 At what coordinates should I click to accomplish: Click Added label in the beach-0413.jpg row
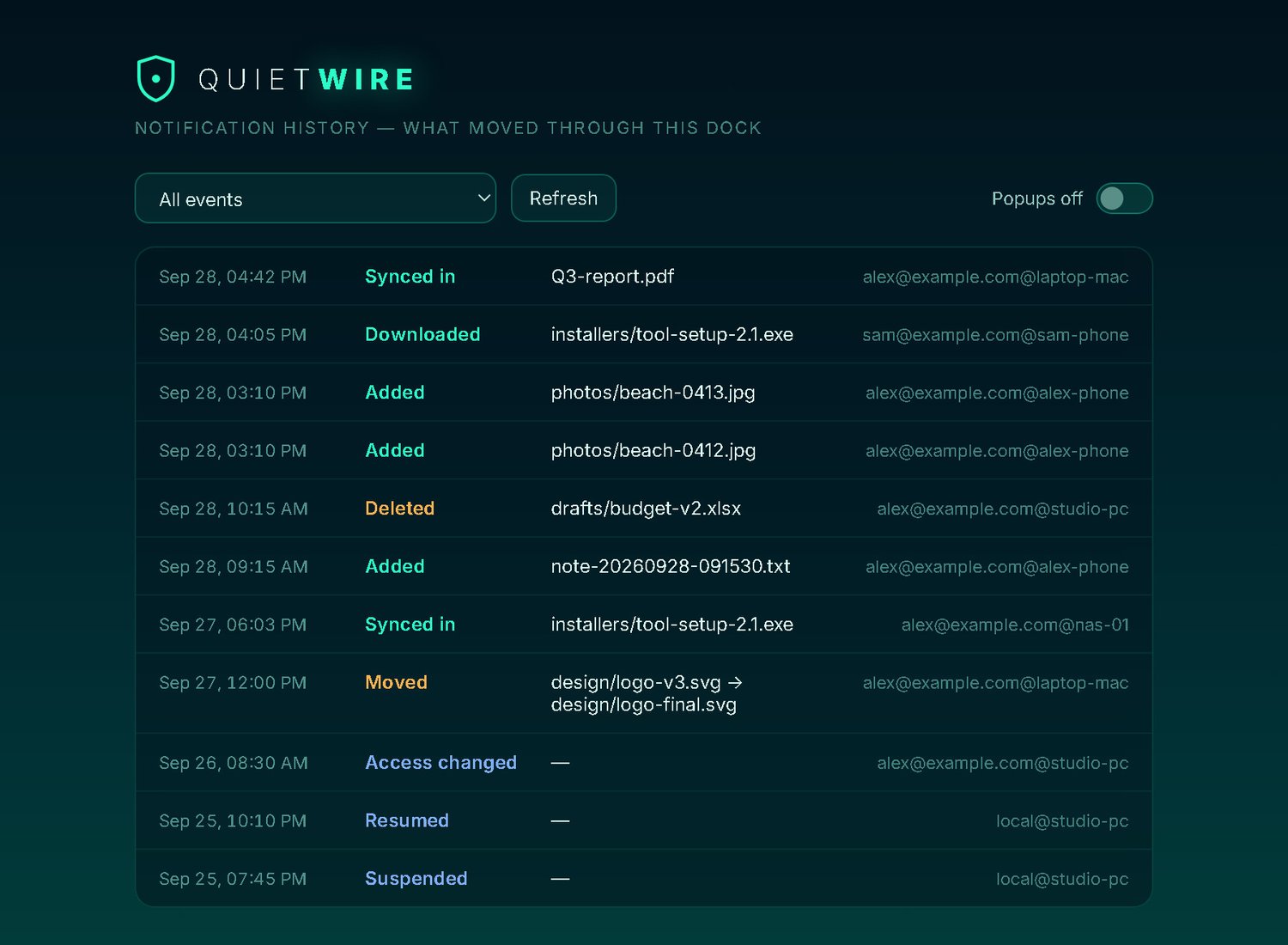pyautogui.click(x=395, y=393)
